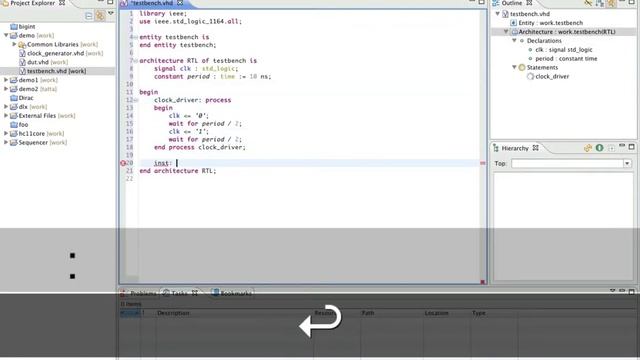Click the Outline view tab

[x=511, y=3]
